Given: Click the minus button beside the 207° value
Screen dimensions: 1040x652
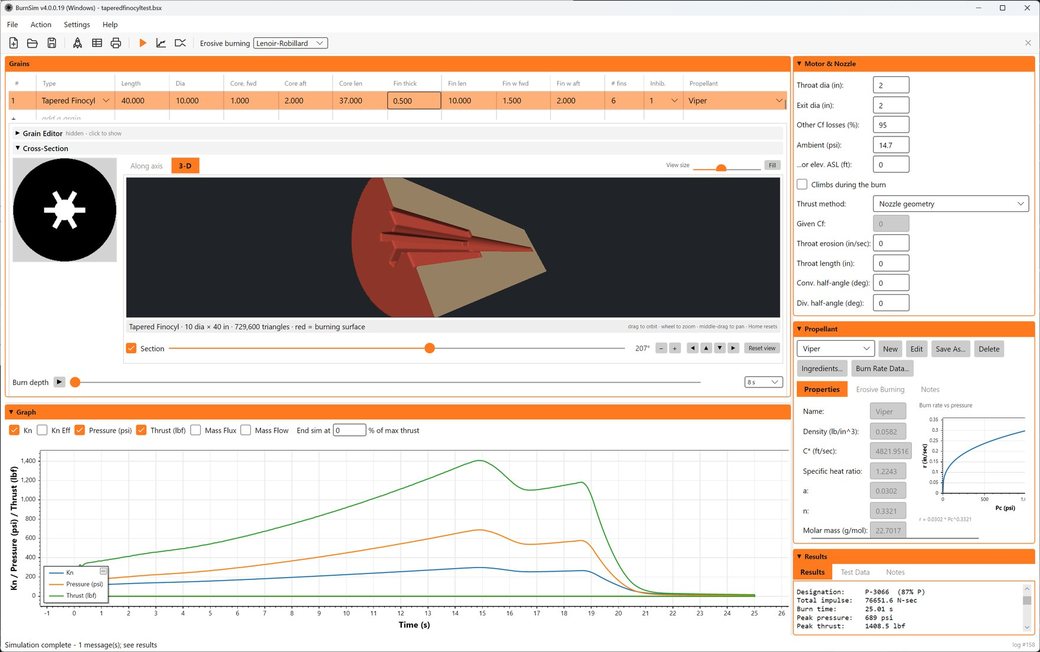Looking at the screenshot, I should pyautogui.click(x=661, y=348).
